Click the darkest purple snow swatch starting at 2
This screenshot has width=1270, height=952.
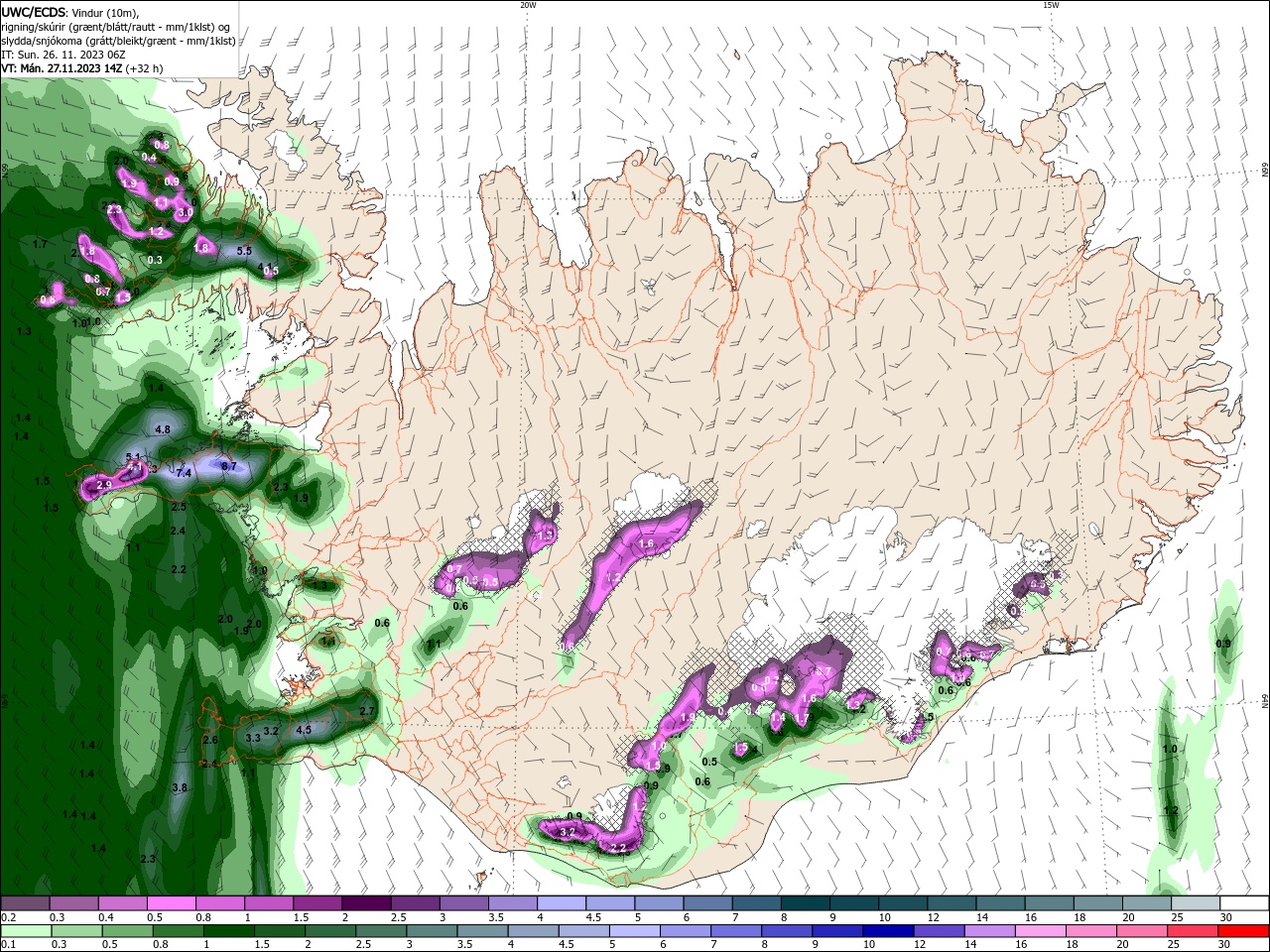(x=365, y=903)
